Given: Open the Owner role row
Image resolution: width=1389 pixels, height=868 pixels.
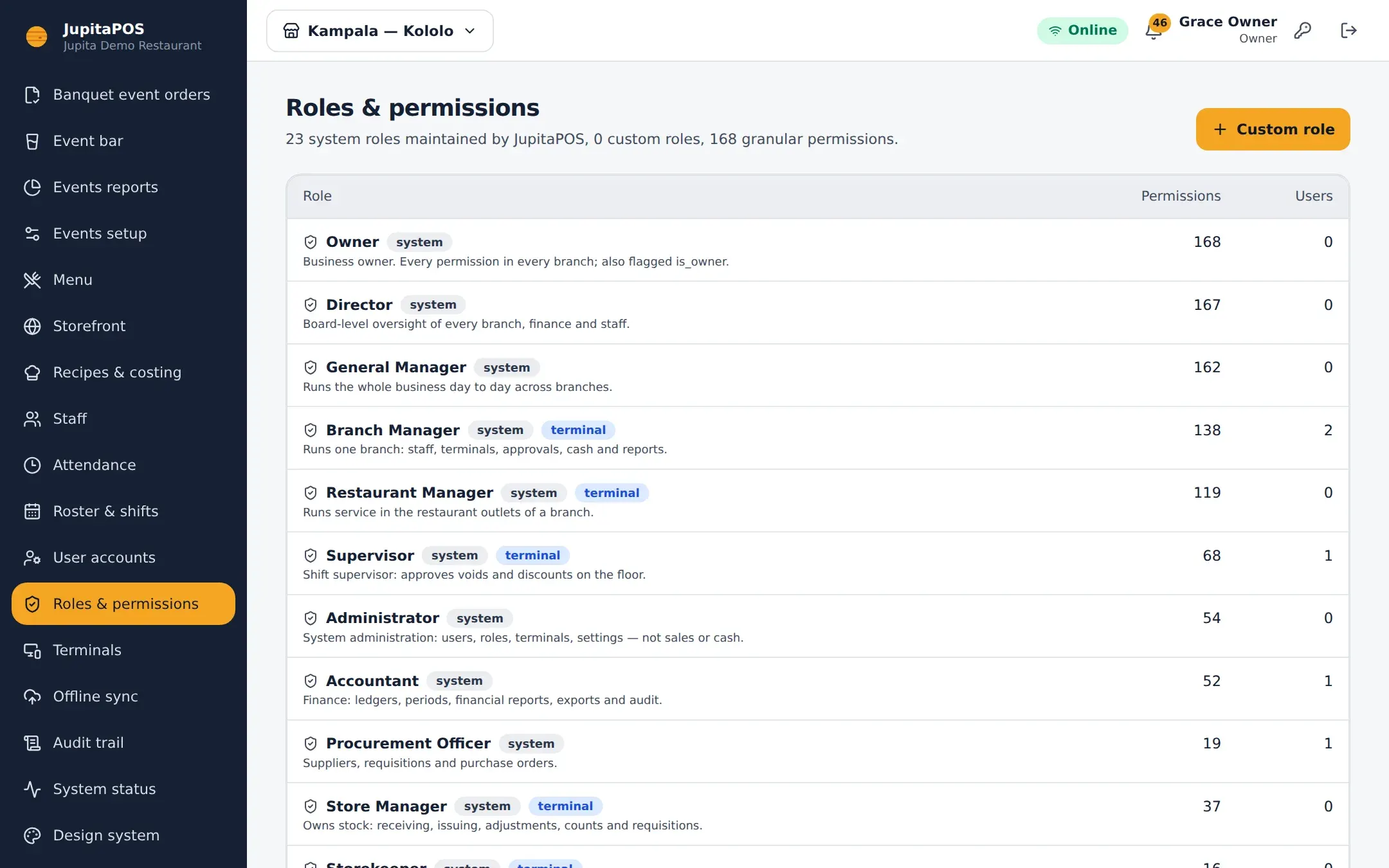Looking at the screenshot, I should click(x=817, y=250).
